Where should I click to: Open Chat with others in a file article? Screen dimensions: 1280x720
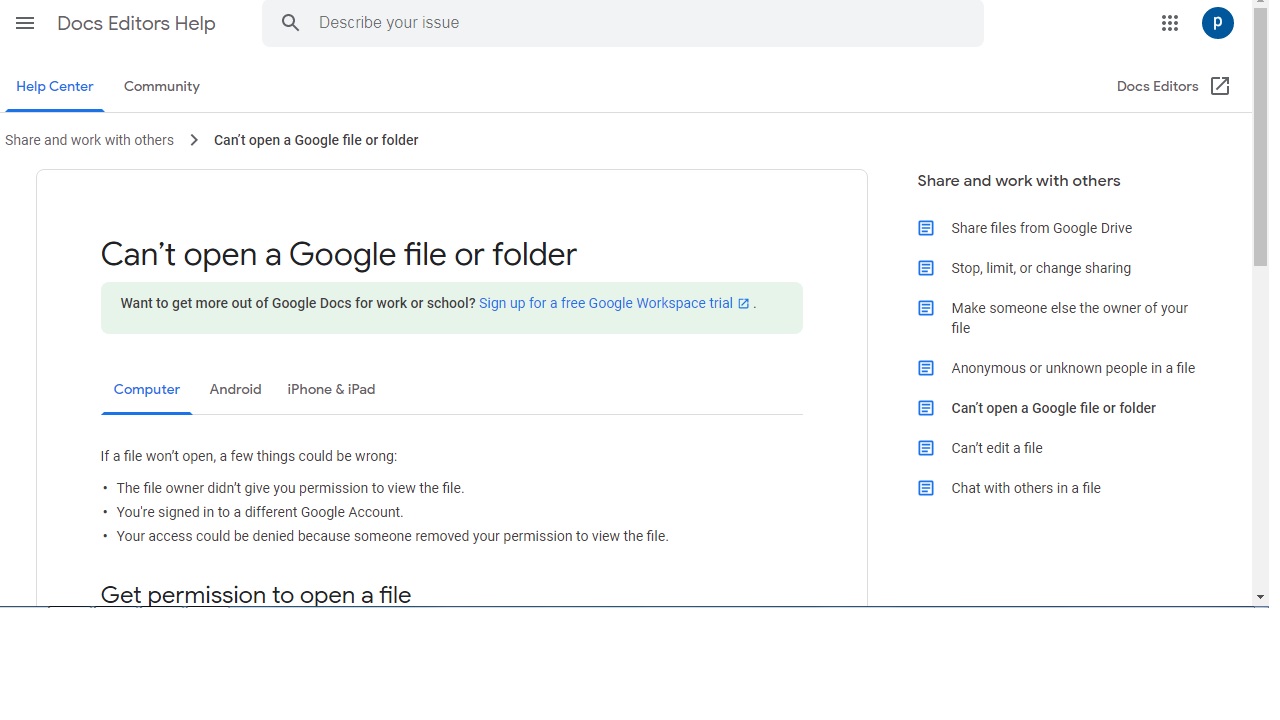tap(1026, 488)
